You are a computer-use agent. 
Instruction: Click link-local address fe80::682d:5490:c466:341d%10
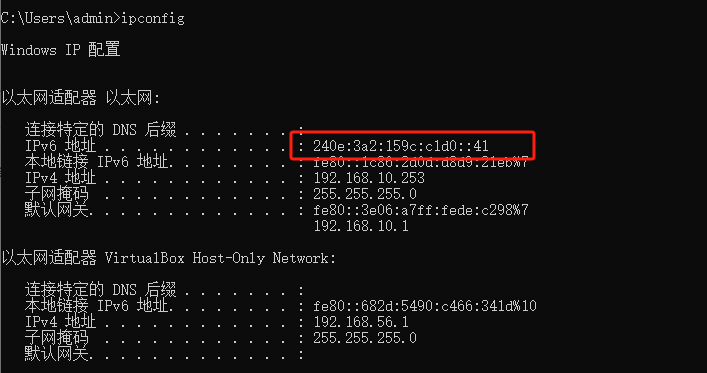(x=425, y=306)
